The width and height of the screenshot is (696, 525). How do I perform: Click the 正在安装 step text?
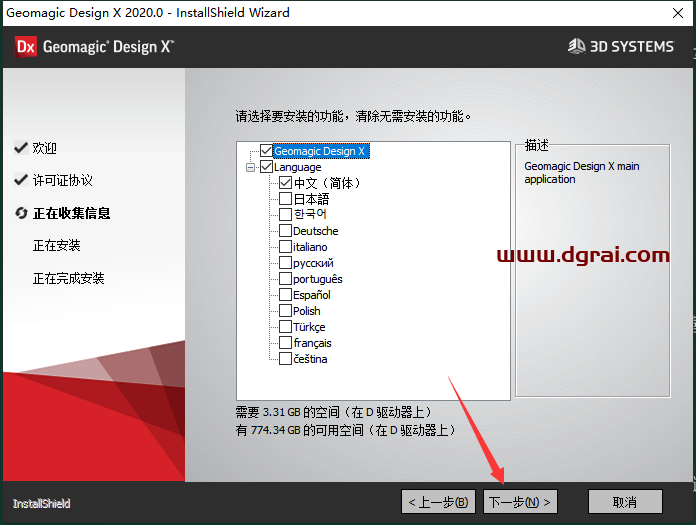pos(56,245)
